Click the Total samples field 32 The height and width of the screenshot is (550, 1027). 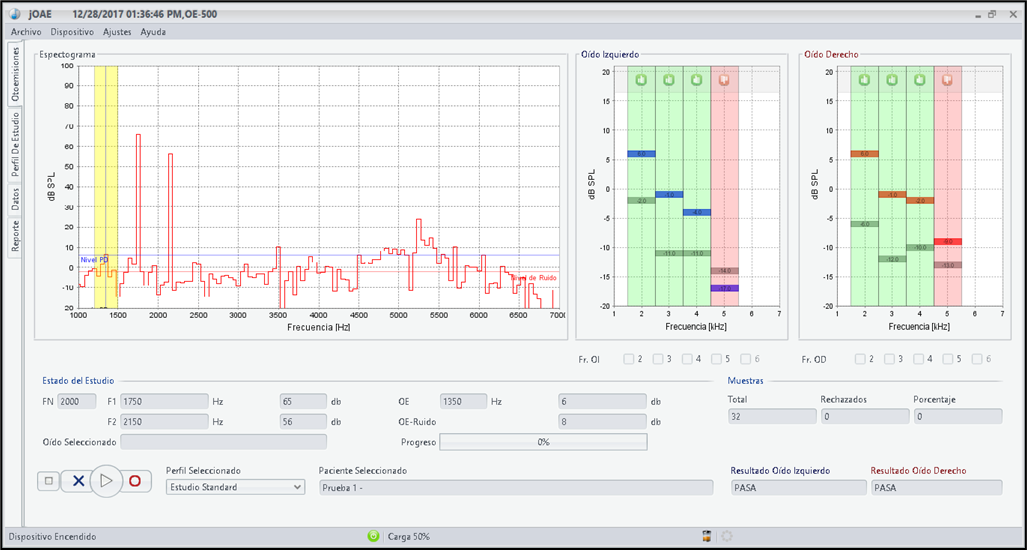pyautogui.click(x=772, y=416)
